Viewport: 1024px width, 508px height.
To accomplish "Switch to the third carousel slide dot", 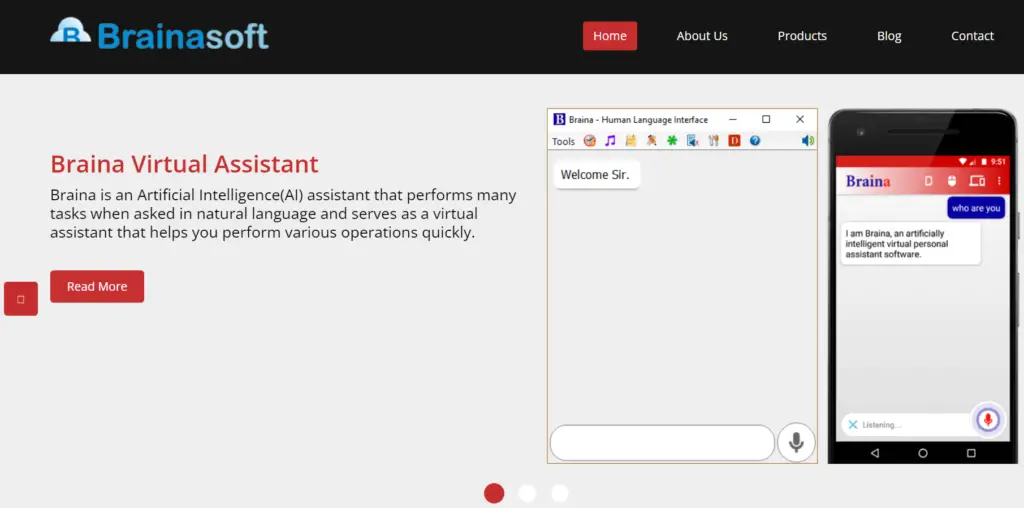I will [x=560, y=493].
